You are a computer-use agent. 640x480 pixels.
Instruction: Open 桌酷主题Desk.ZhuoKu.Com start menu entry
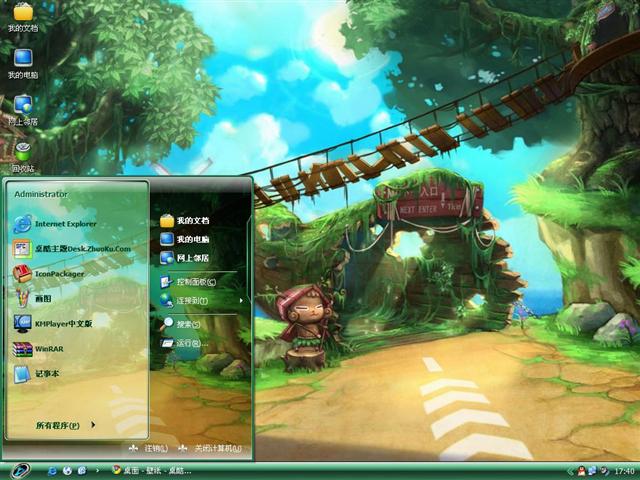pyautogui.click(x=72, y=249)
